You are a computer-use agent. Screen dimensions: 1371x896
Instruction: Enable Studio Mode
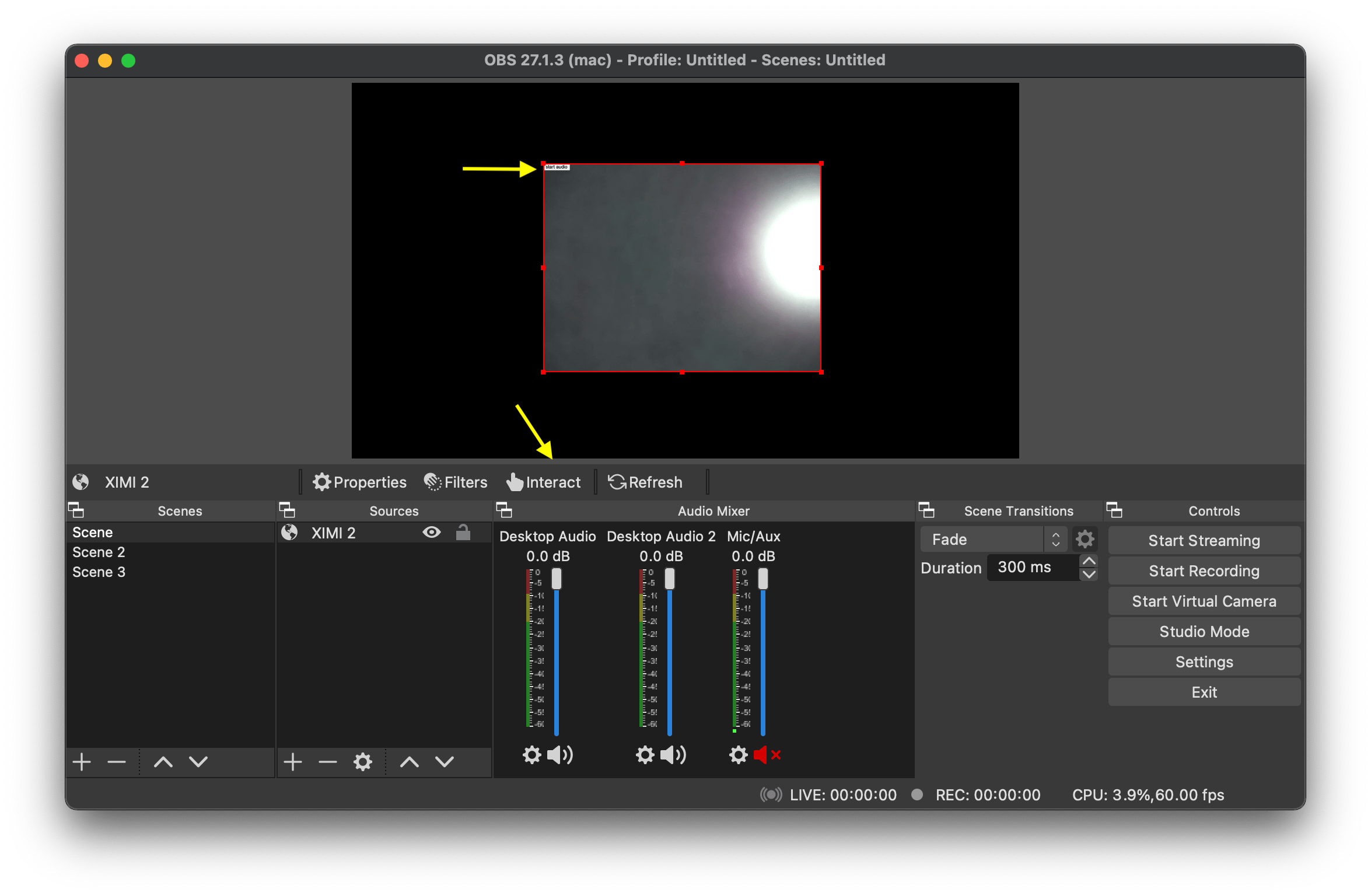(1204, 632)
